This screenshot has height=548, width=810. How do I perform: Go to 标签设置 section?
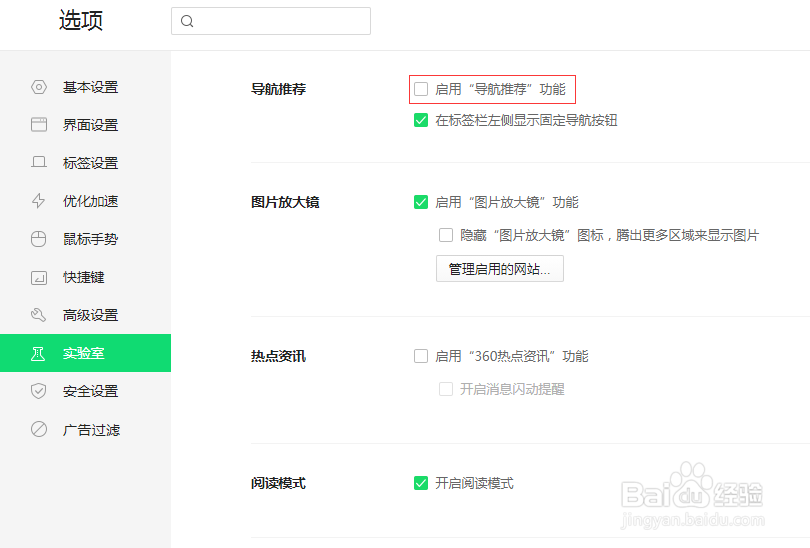click(x=85, y=163)
